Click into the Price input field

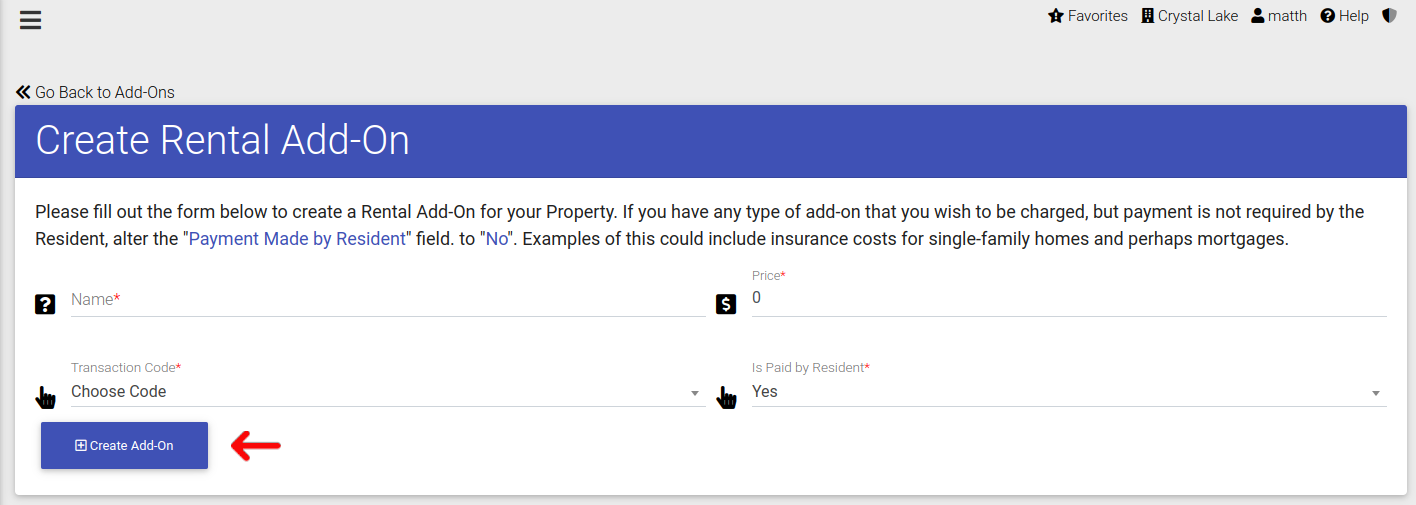coord(1069,299)
